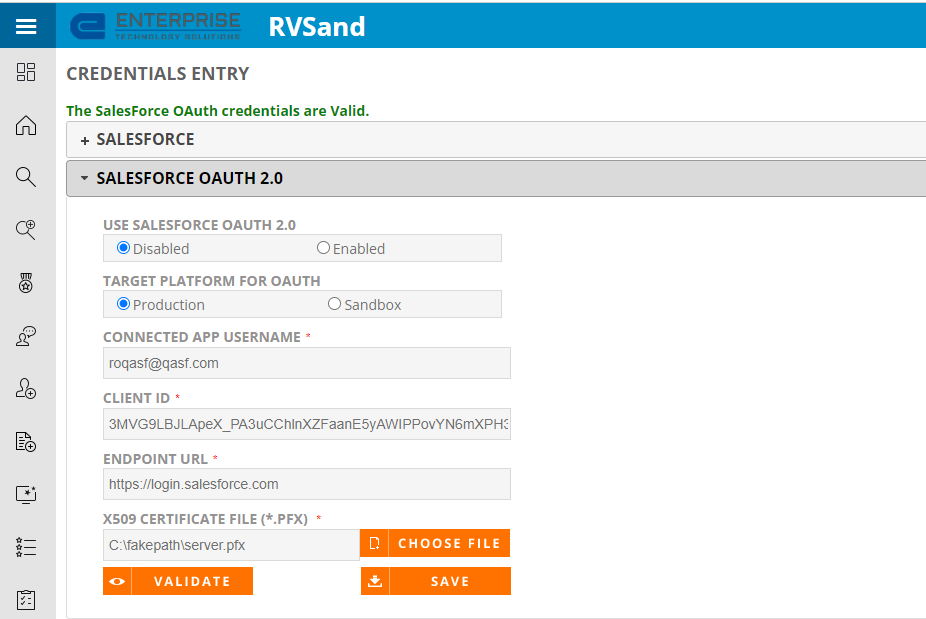Click the file icon beside Choose File

tap(374, 543)
